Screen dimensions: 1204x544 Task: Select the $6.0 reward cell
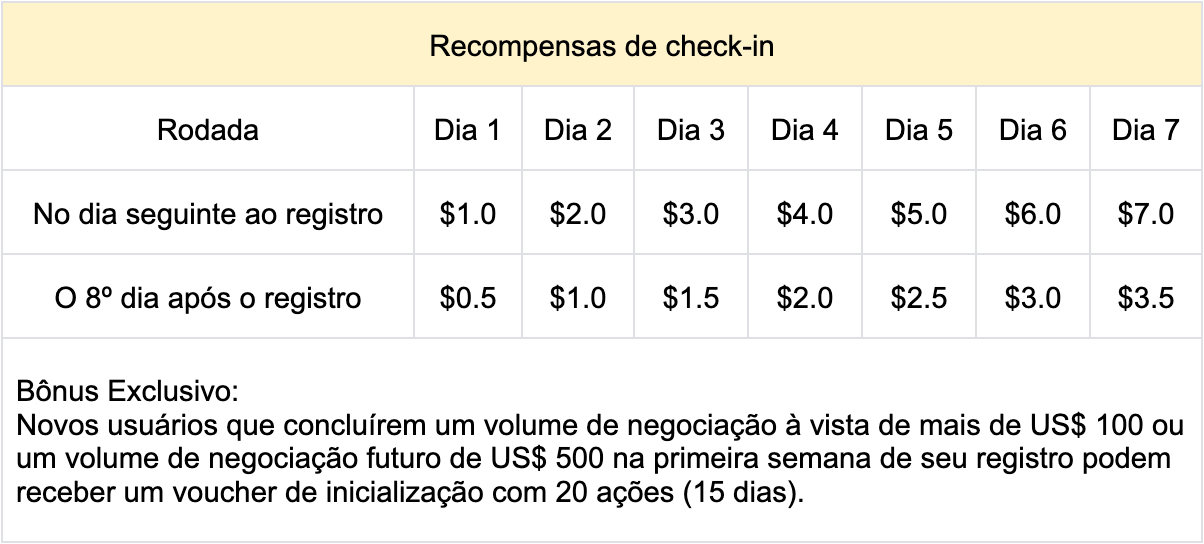point(1033,214)
